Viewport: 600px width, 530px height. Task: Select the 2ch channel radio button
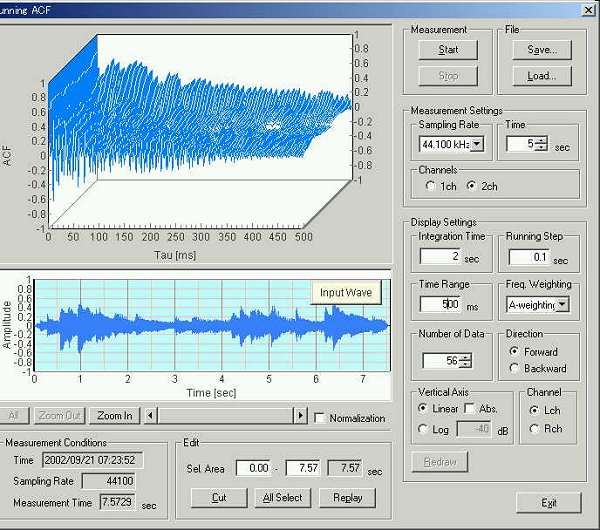pyautogui.click(x=472, y=185)
